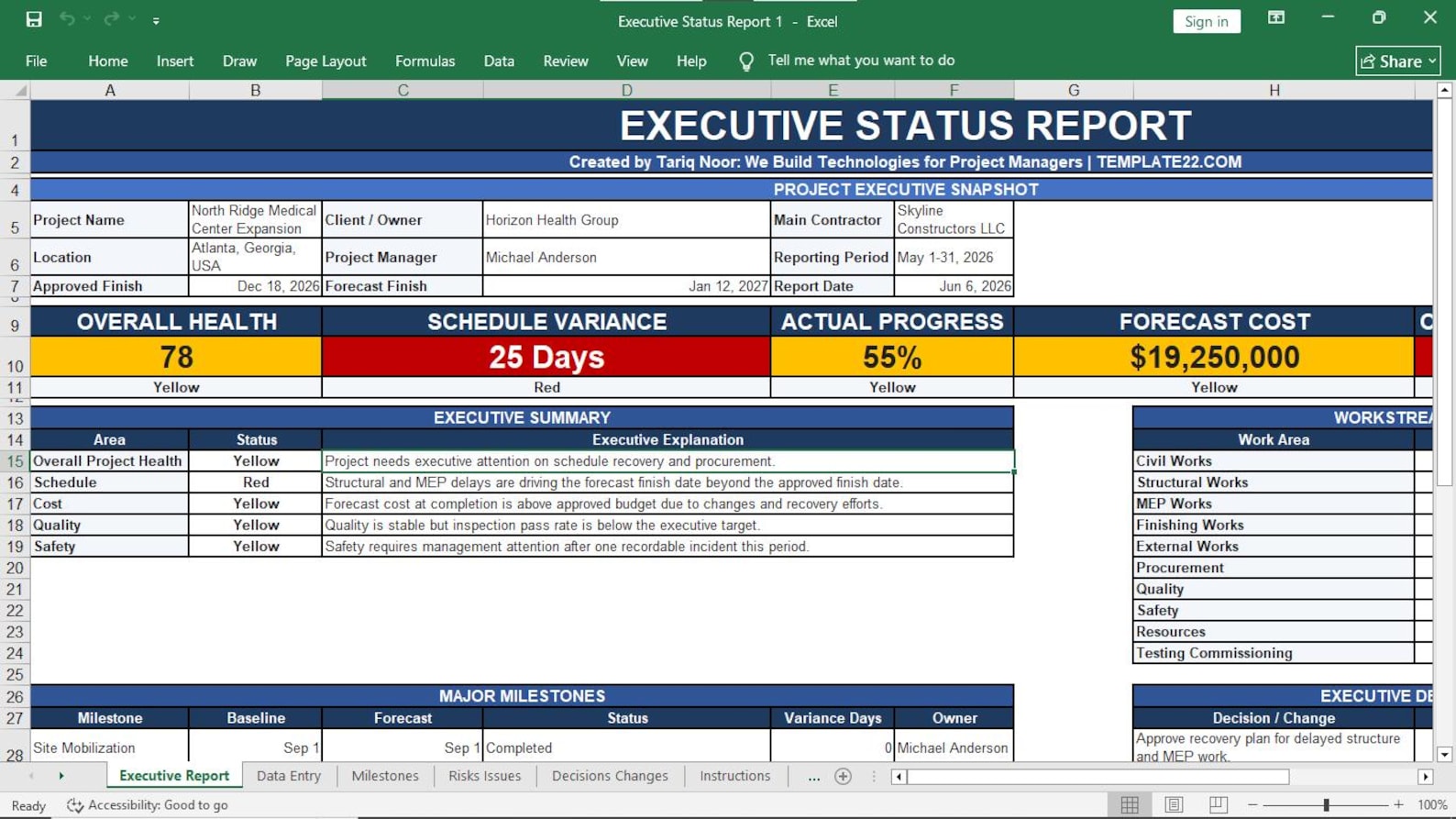
Task: Open zoom dialog via 100% label
Action: coord(1432,804)
